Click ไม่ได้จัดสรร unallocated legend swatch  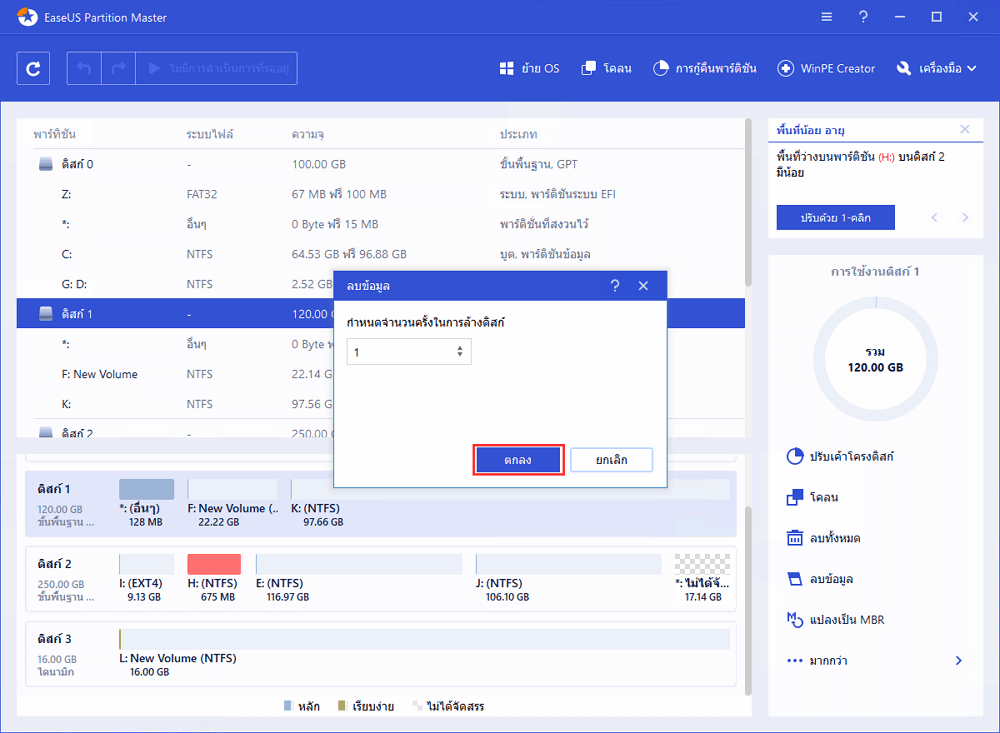416,706
